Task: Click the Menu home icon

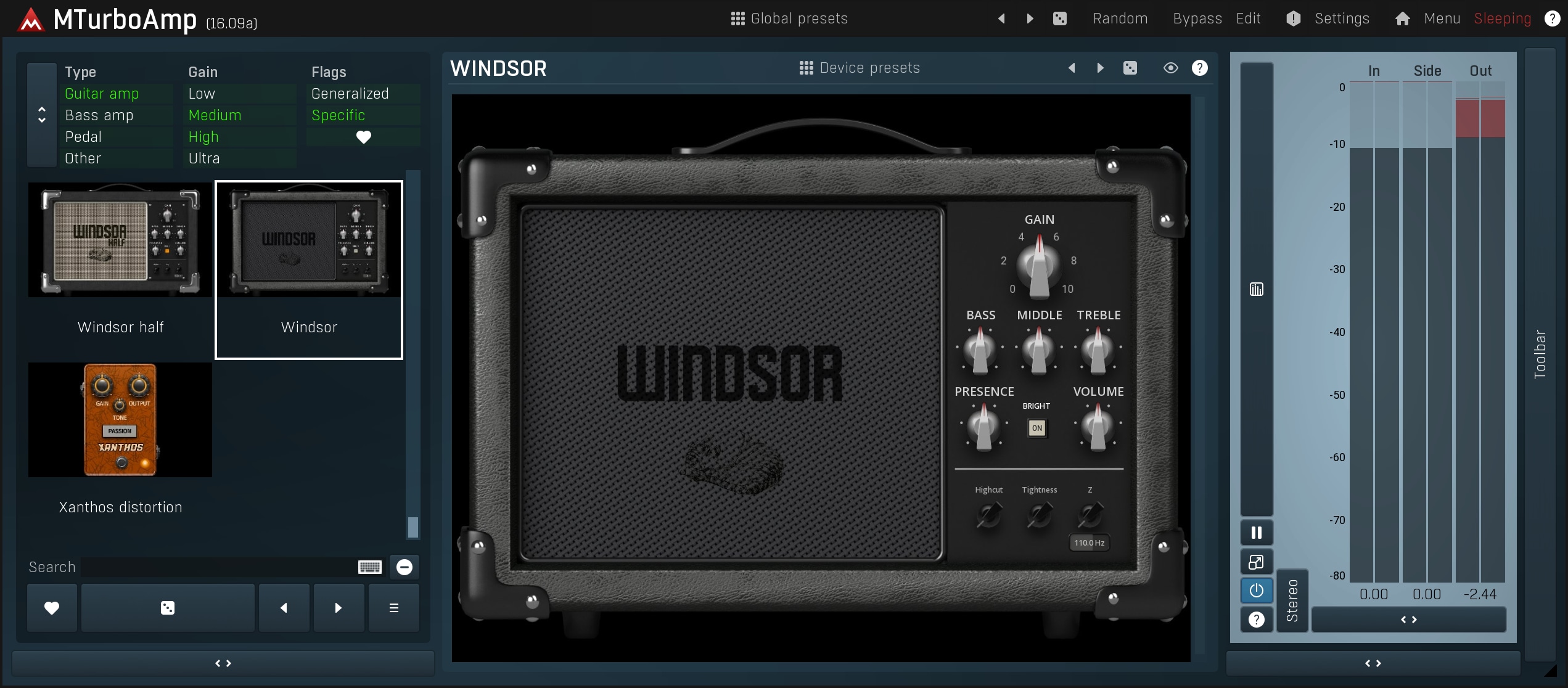Action: [x=1402, y=18]
